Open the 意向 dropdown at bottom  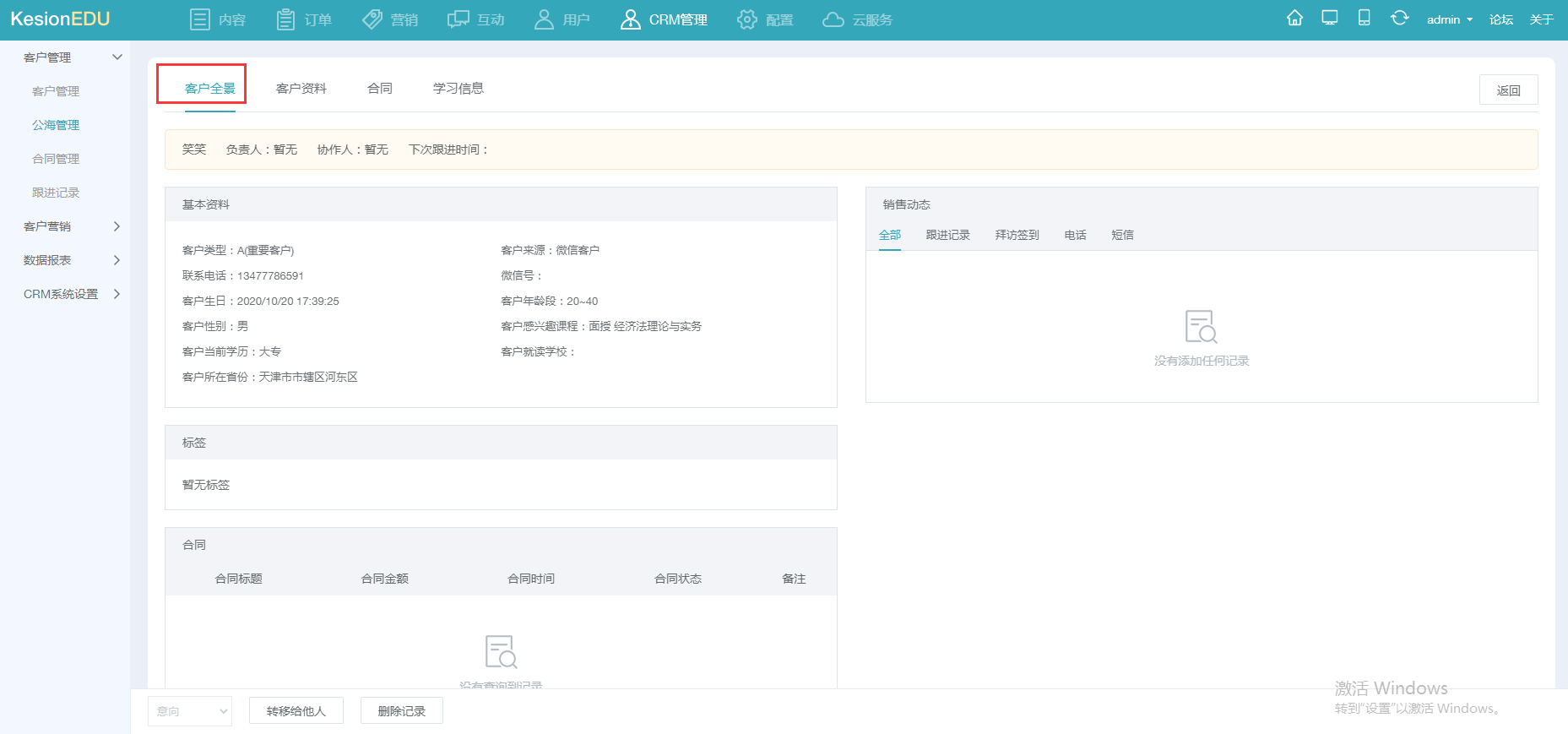(190, 711)
